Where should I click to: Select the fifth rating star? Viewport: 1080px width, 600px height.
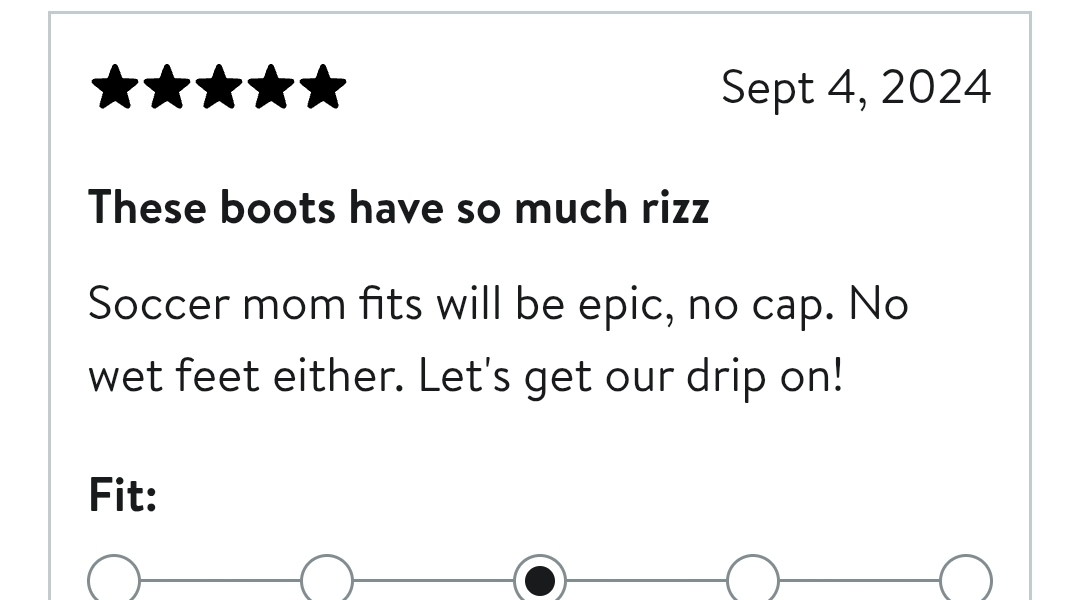click(x=323, y=88)
